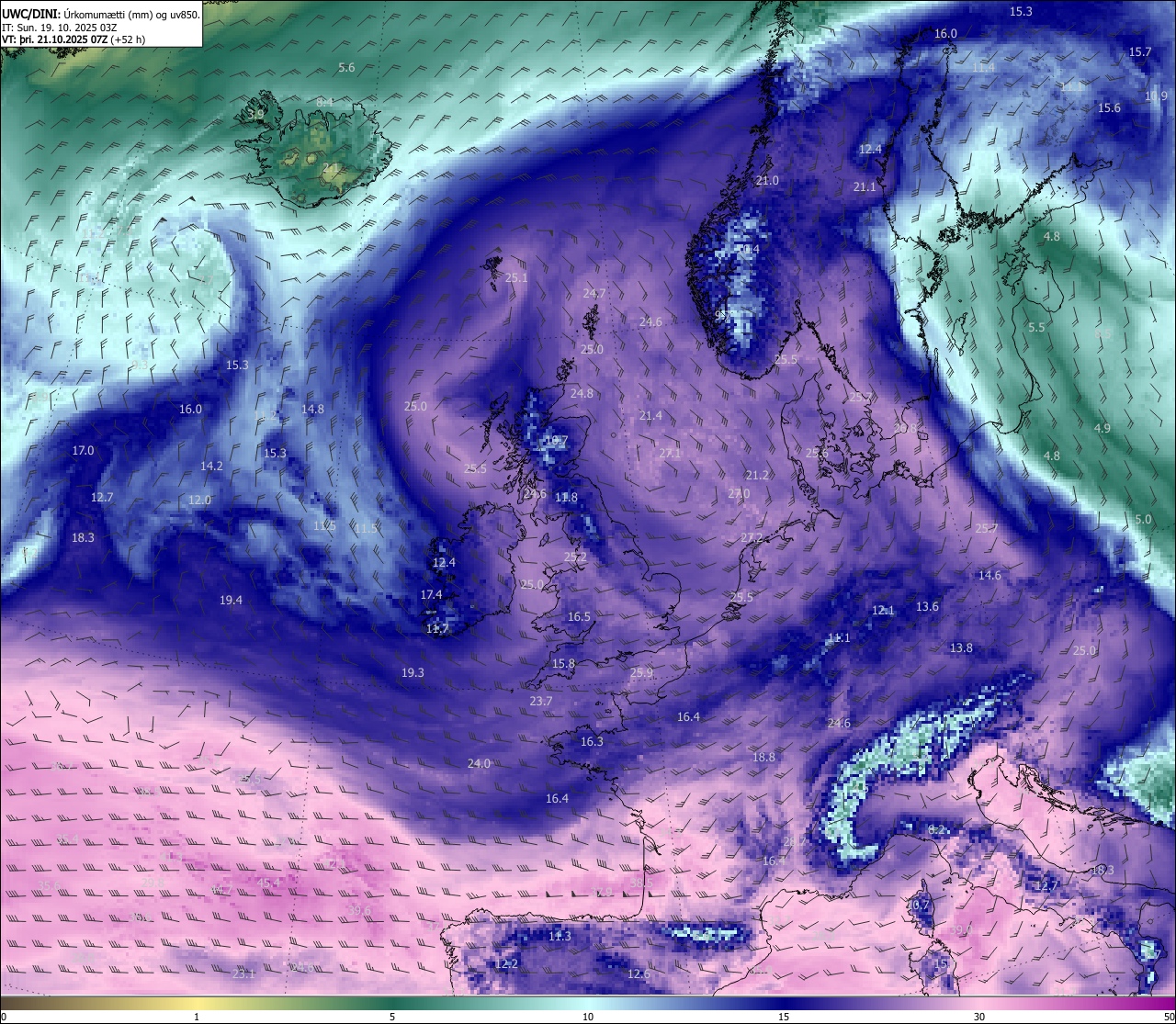Click the 13.6 value over Germany

coord(927,607)
